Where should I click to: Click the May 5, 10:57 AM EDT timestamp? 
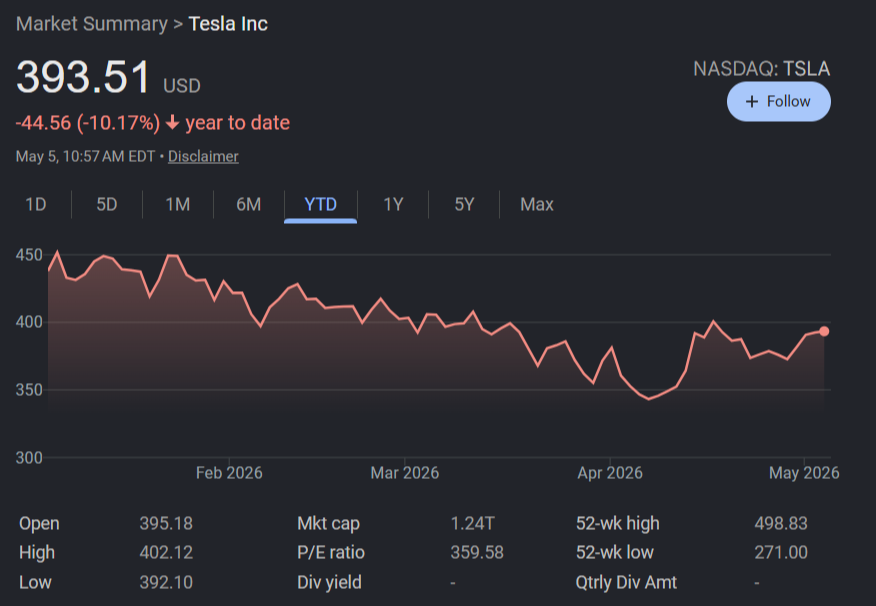pos(85,156)
